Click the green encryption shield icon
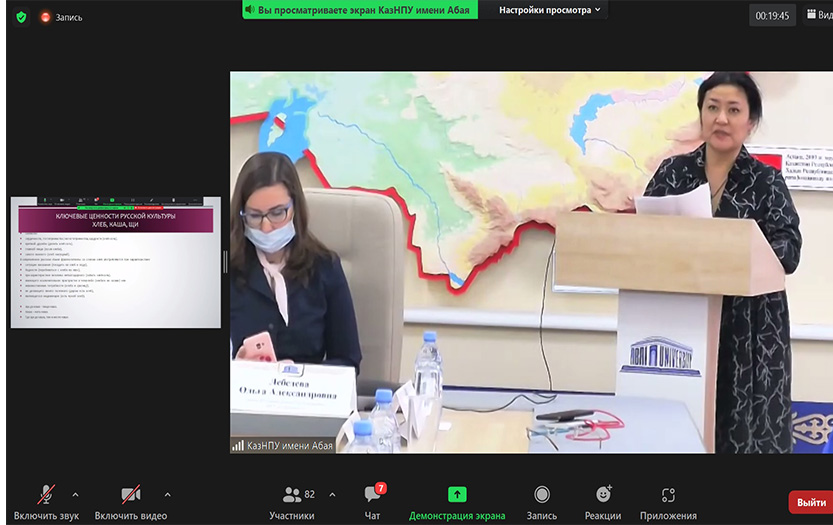This screenshot has width=833, height=525. click(x=20, y=17)
